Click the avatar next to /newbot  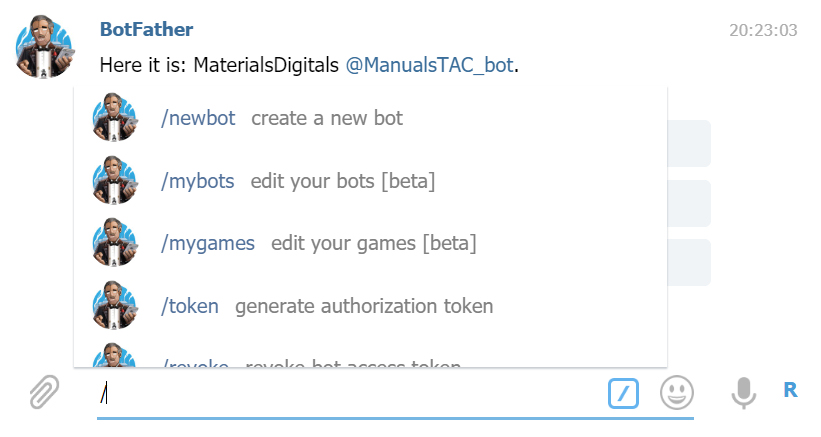coord(114,119)
